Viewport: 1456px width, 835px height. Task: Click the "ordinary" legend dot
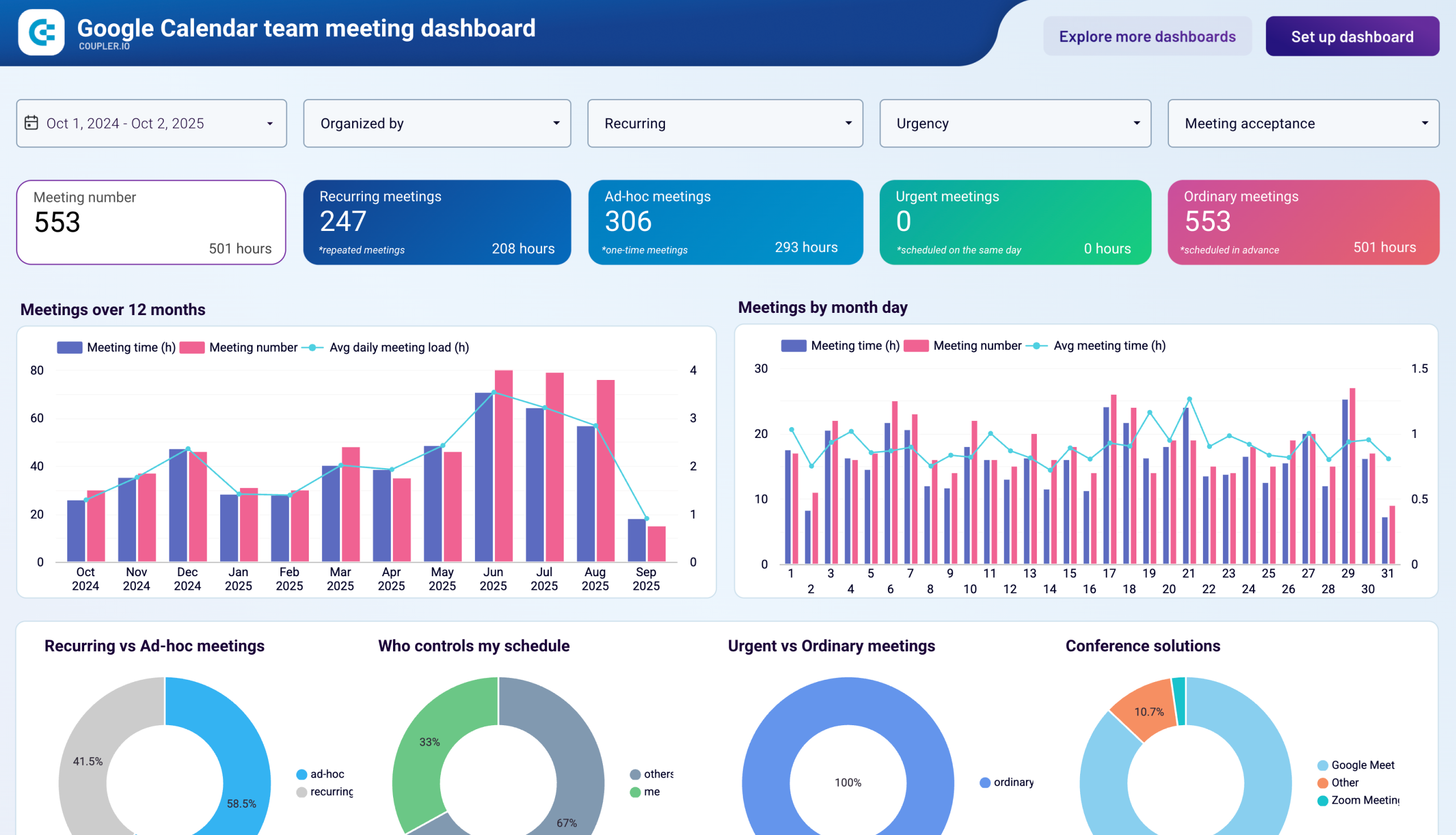(x=985, y=782)
